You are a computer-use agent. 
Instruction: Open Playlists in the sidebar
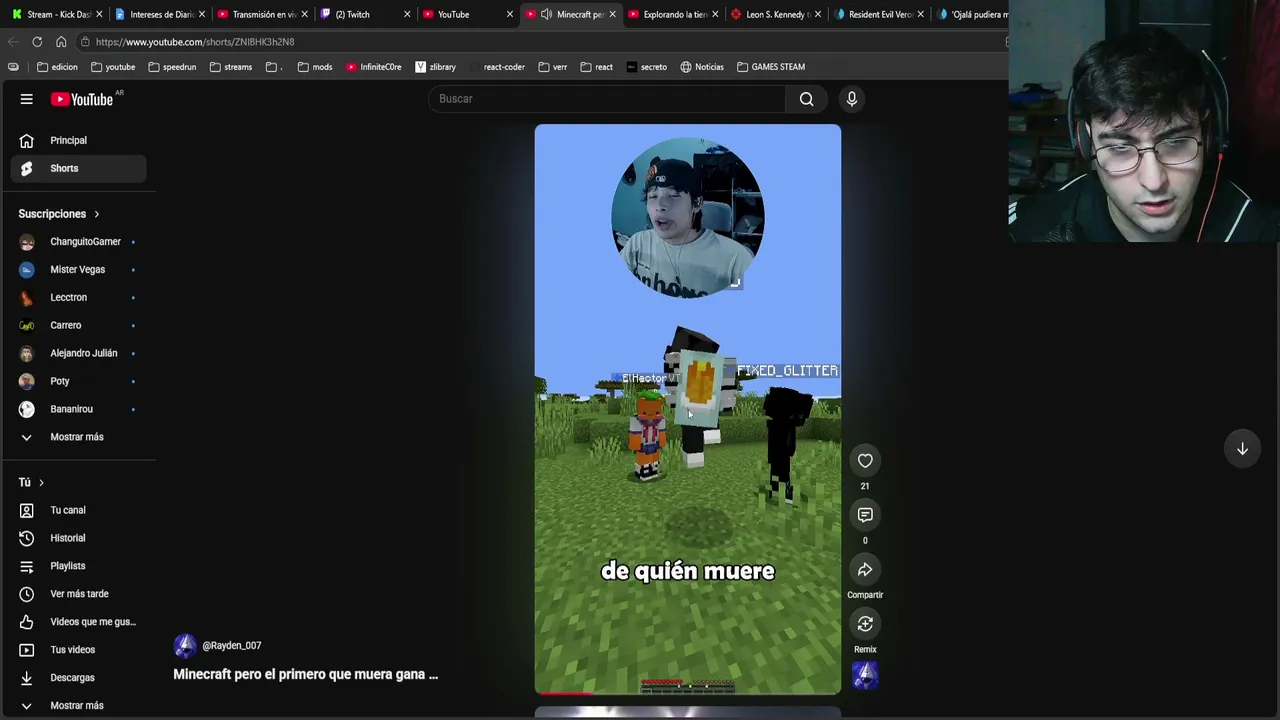pos(78,566)
